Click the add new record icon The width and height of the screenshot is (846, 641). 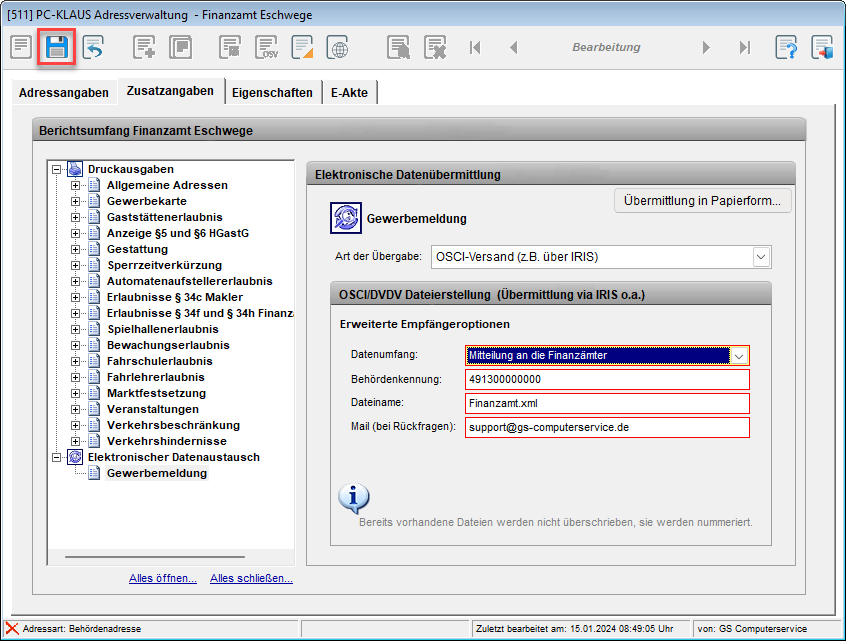(145, 47)
